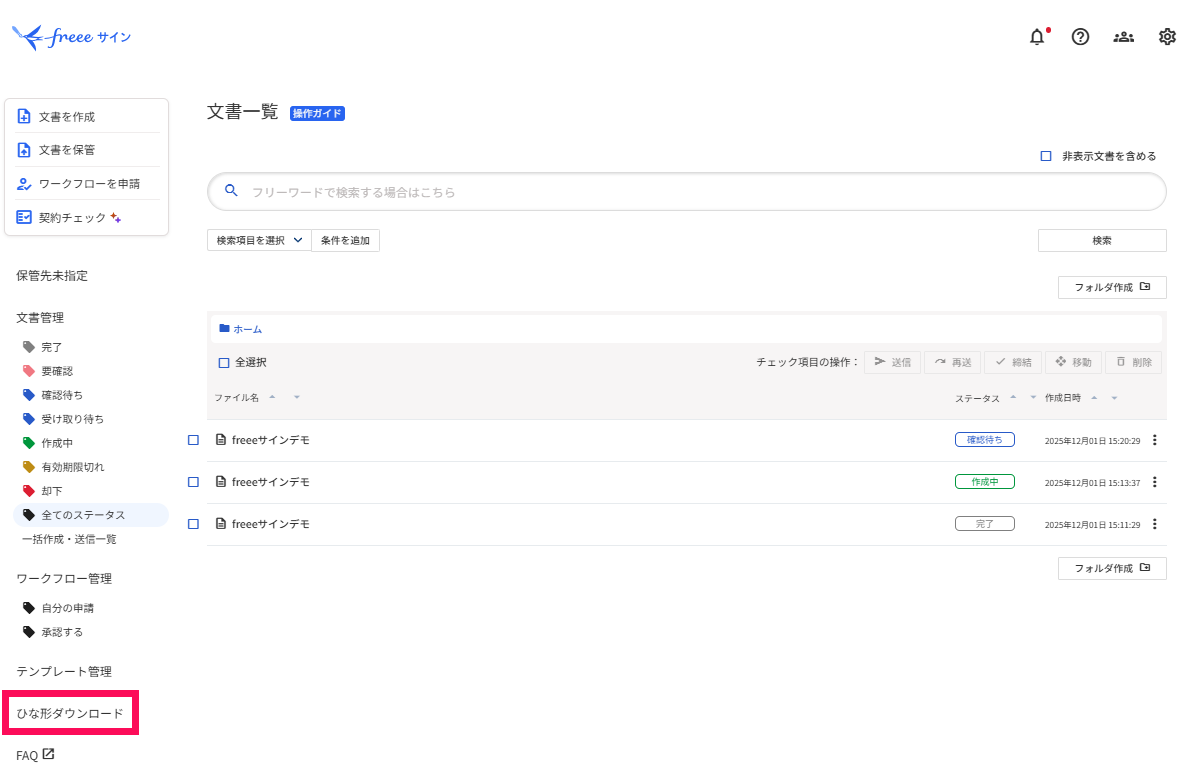Viewport: 1190px width, 773px height.
Task: Open the notifications bell icon
Action: tap(1037, 36)
